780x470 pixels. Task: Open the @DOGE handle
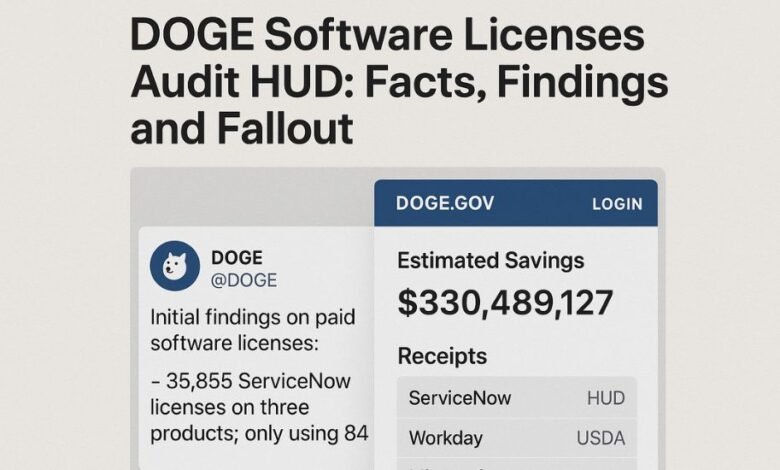pyautogui.click(x=244, y=280)
